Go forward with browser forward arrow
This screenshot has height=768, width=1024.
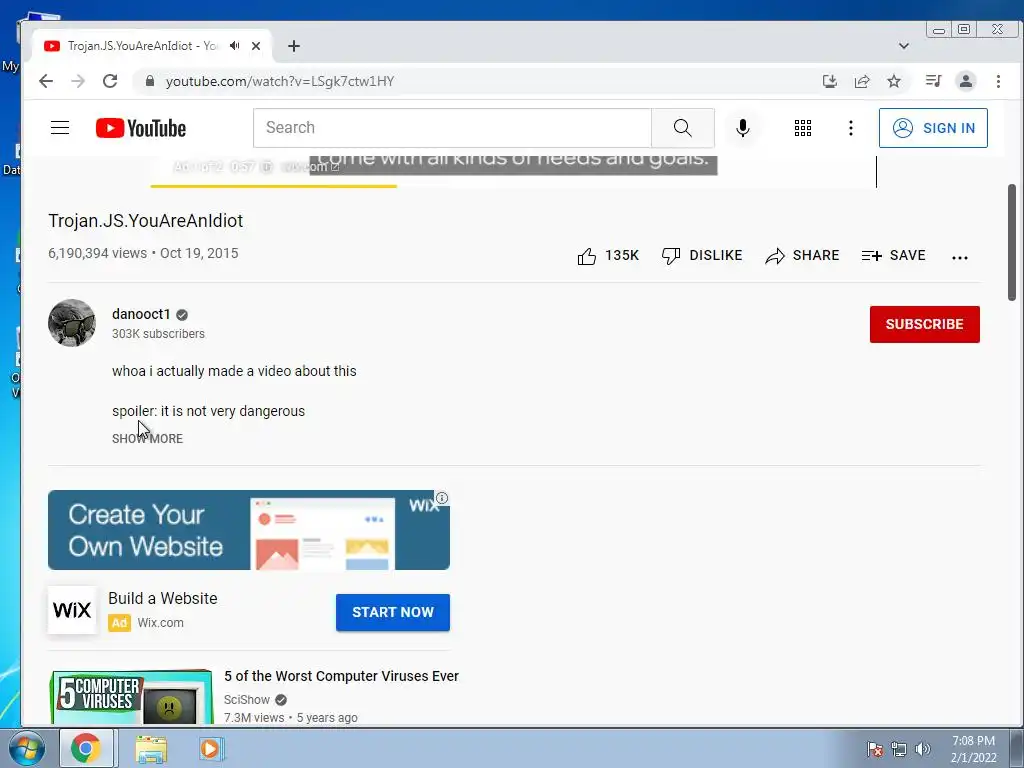pyautogui.click(x=78, y=81)
